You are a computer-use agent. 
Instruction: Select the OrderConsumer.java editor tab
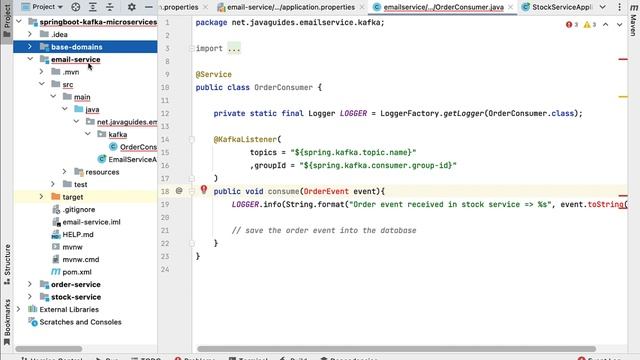point(443,7)
